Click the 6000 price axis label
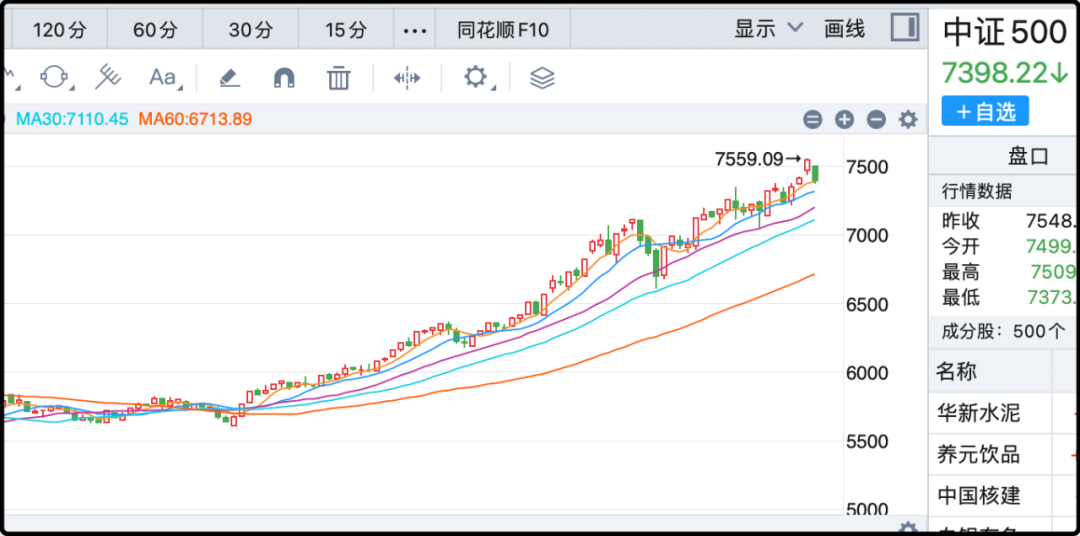The width and height of the screenshot is (1080, 536). click(868, 373)
